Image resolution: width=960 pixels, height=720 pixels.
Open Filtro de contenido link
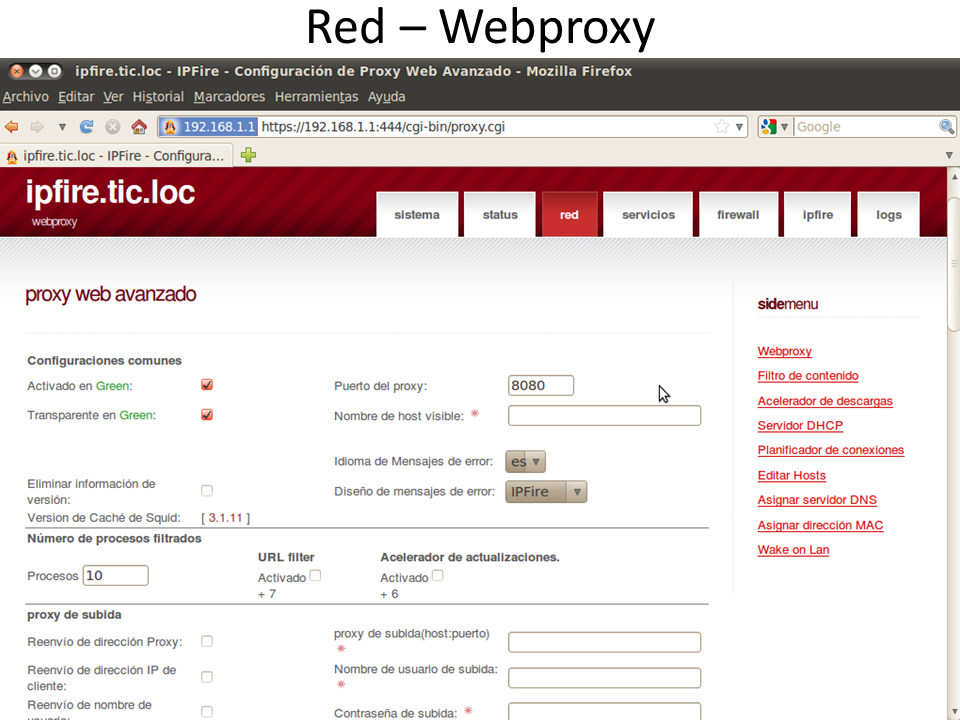(807, 376)
